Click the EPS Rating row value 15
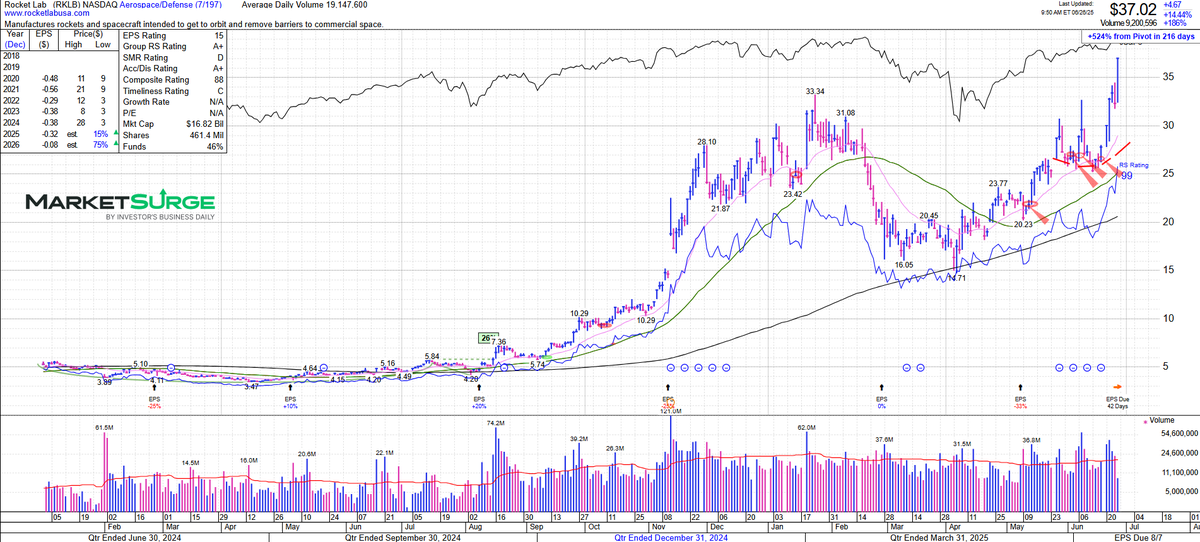Image resolution: width=1200 pixels, height=542 pixels. coord(219,36)
